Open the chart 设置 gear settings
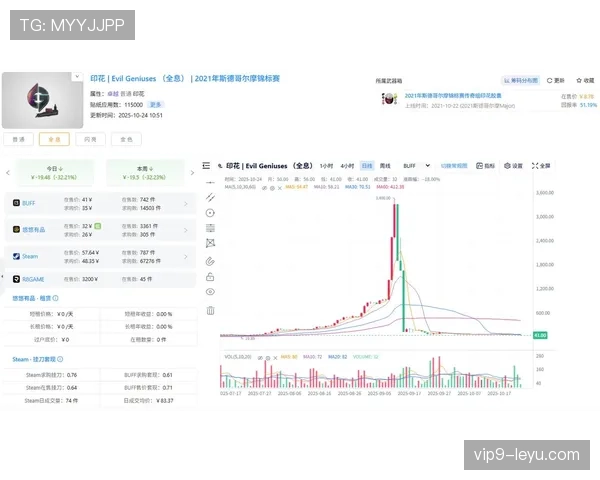 (x=513, y=165)
